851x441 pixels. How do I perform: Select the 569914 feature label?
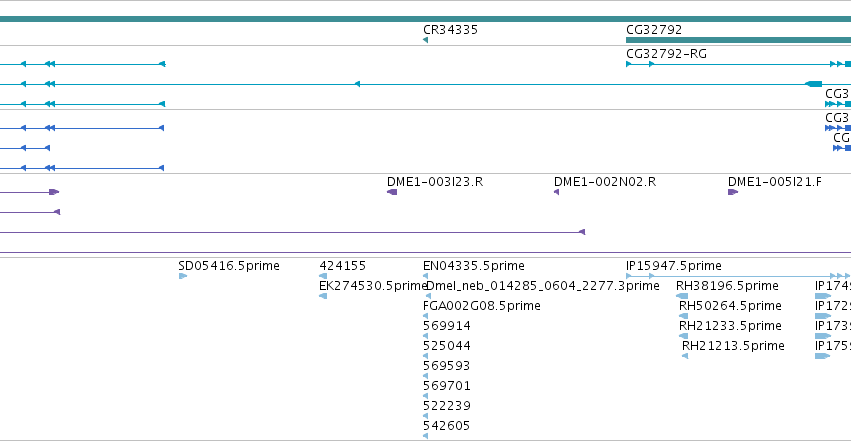click(447, 326)
